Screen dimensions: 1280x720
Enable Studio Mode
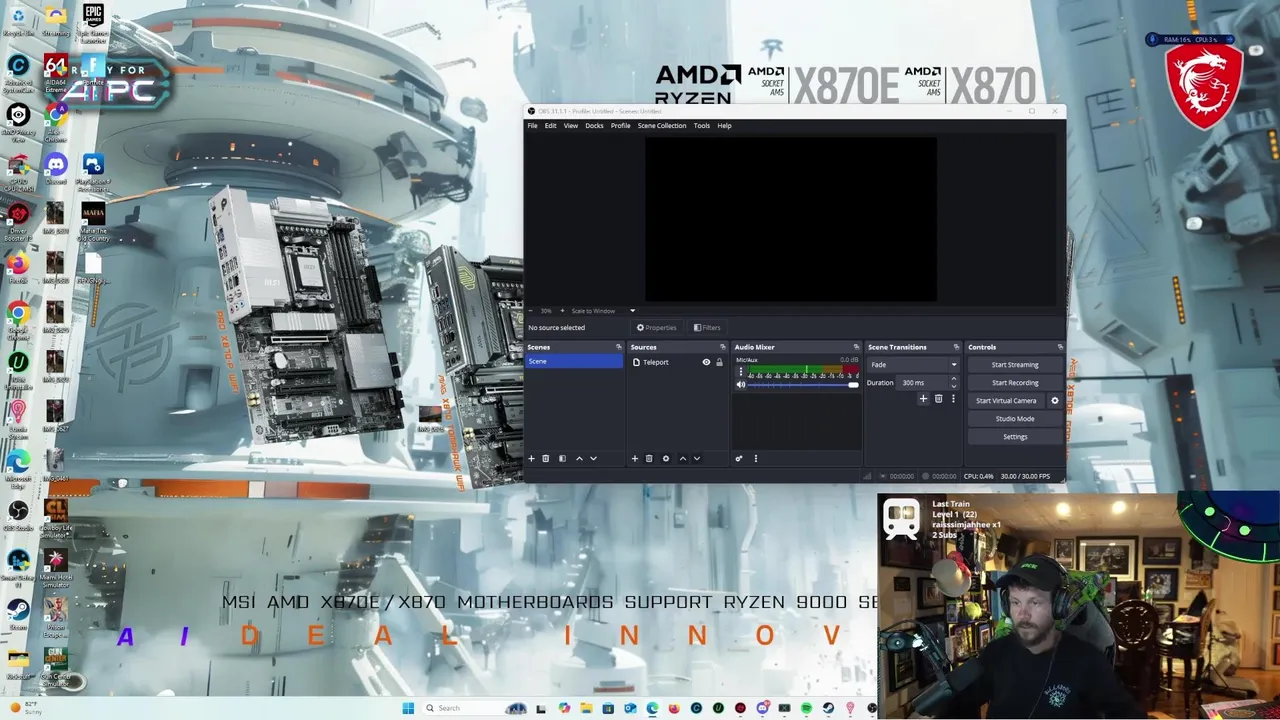point(1015,419)
